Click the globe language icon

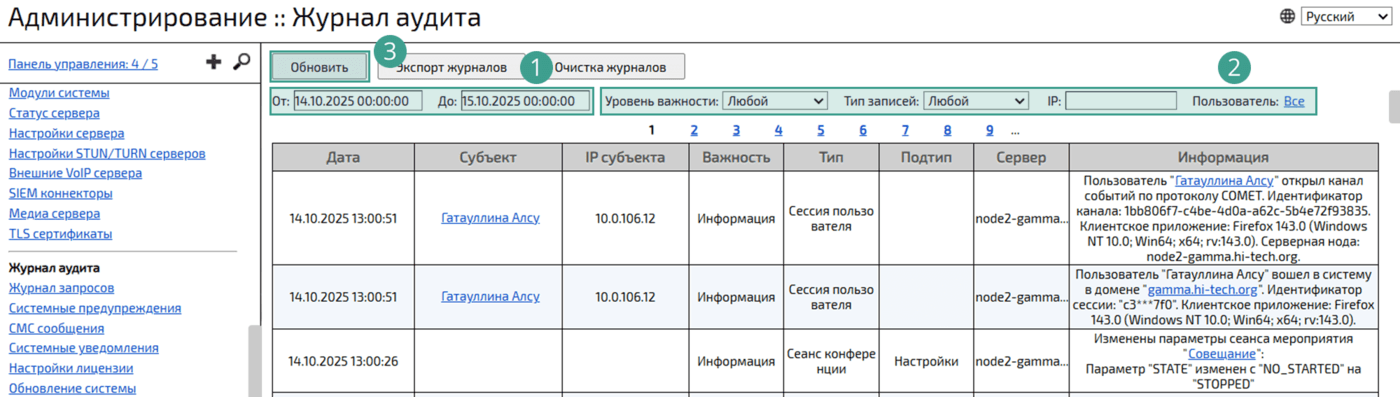point(1287,17)
